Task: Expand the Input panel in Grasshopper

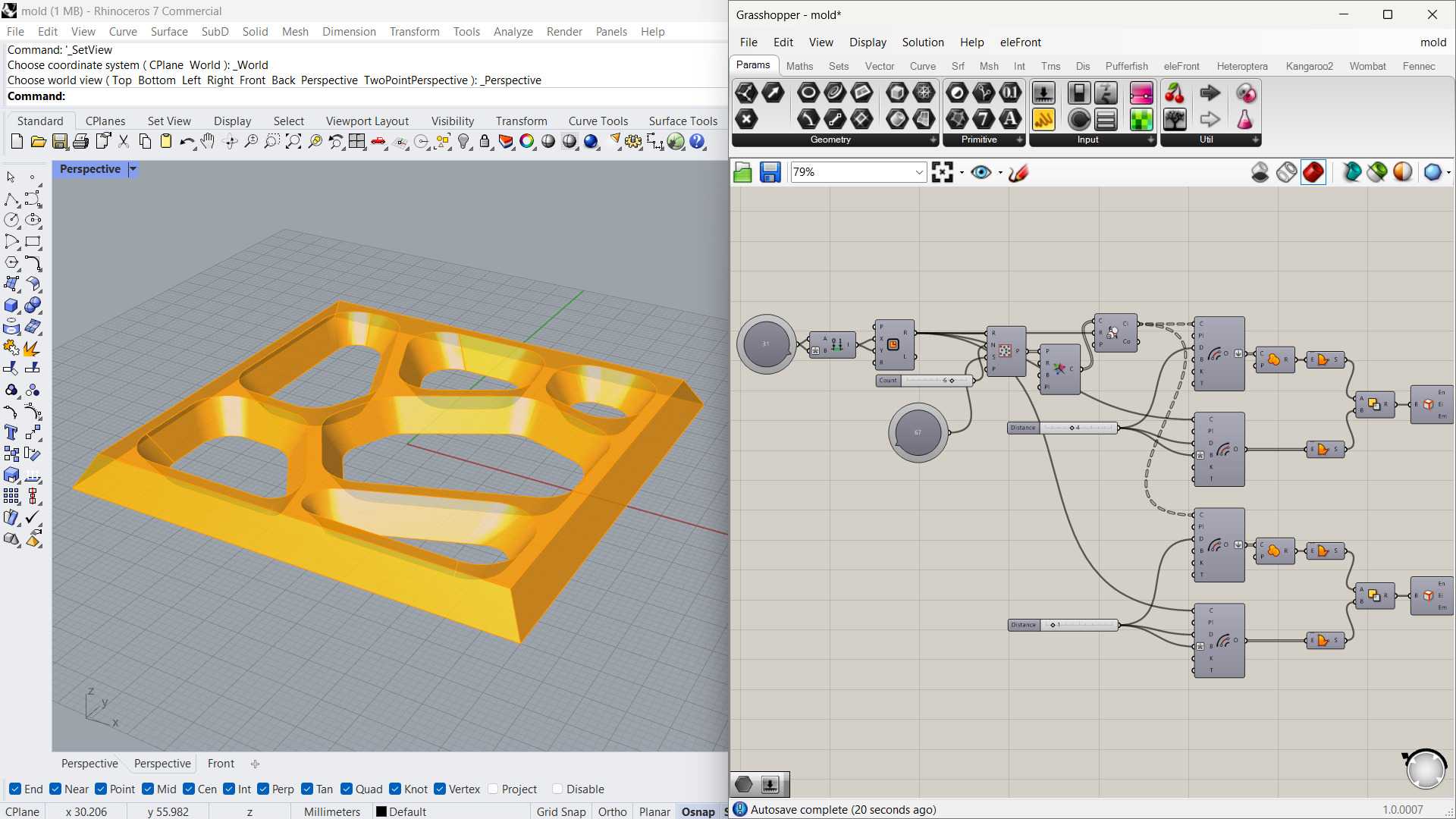Action: coord(1151,140)
